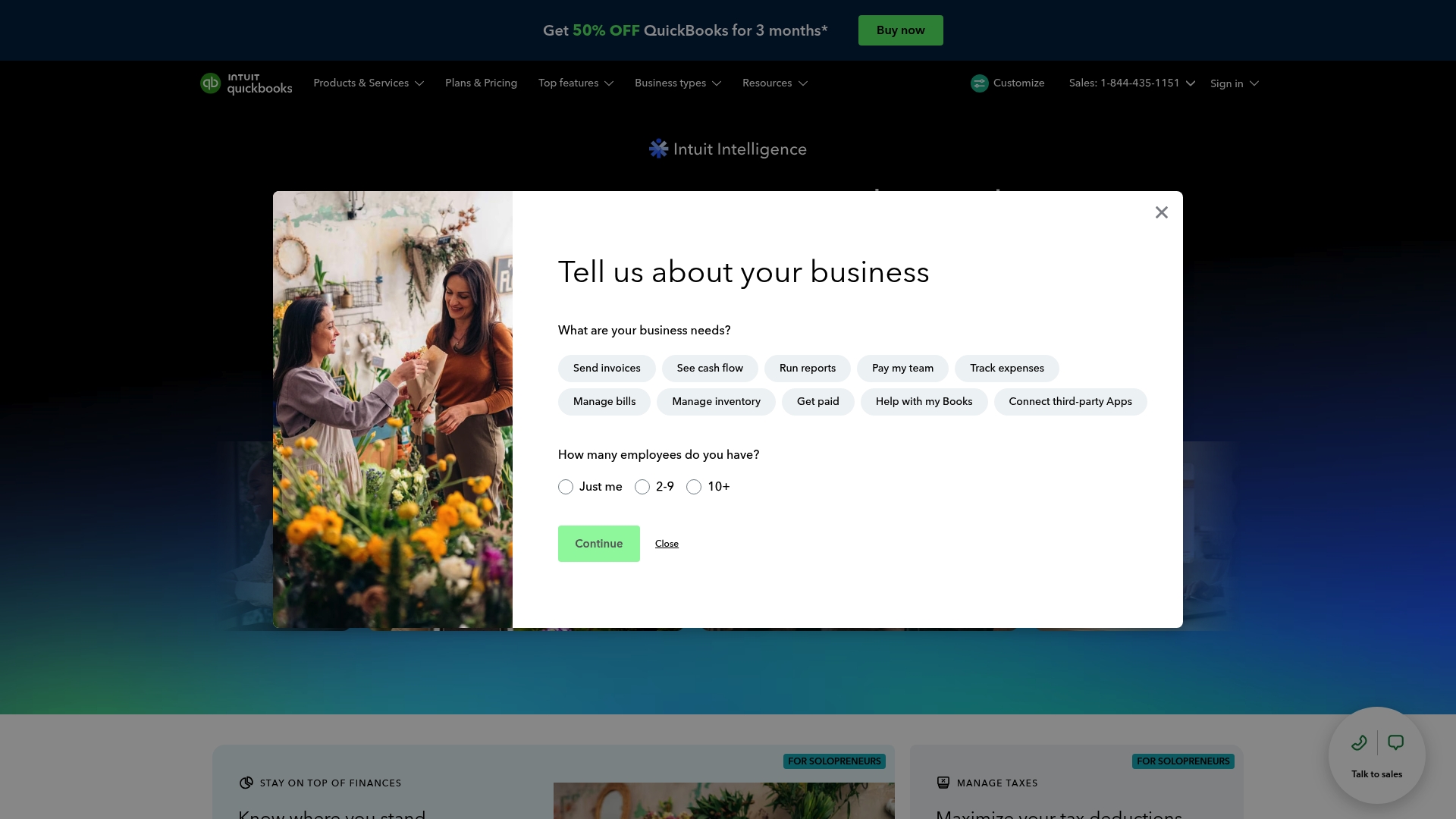Click the phone icon in the Talk to sales widget

coord(1359,743)
